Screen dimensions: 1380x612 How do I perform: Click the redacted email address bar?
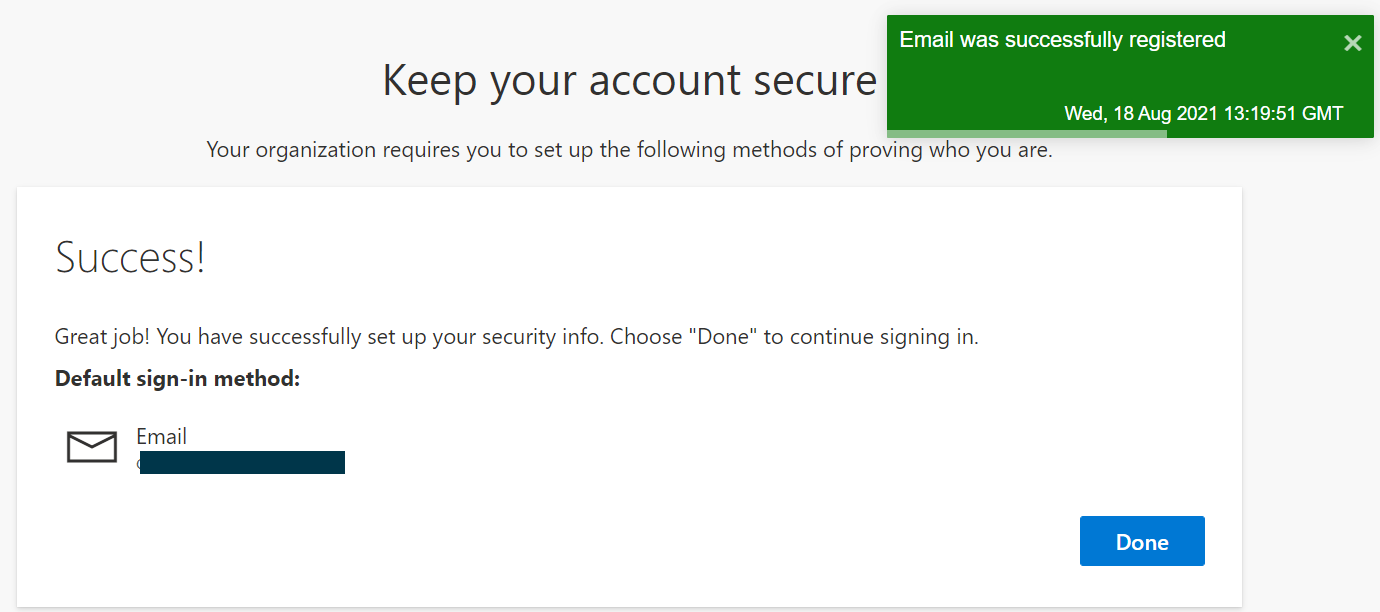tap(242, 462)
